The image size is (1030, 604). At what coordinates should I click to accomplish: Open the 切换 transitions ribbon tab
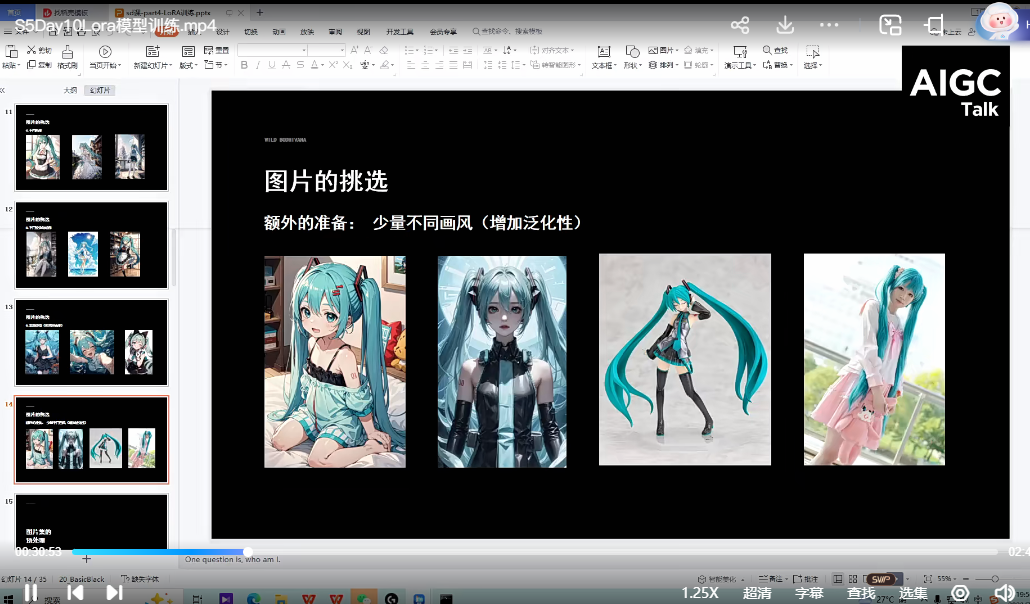[x=251, y=32]
